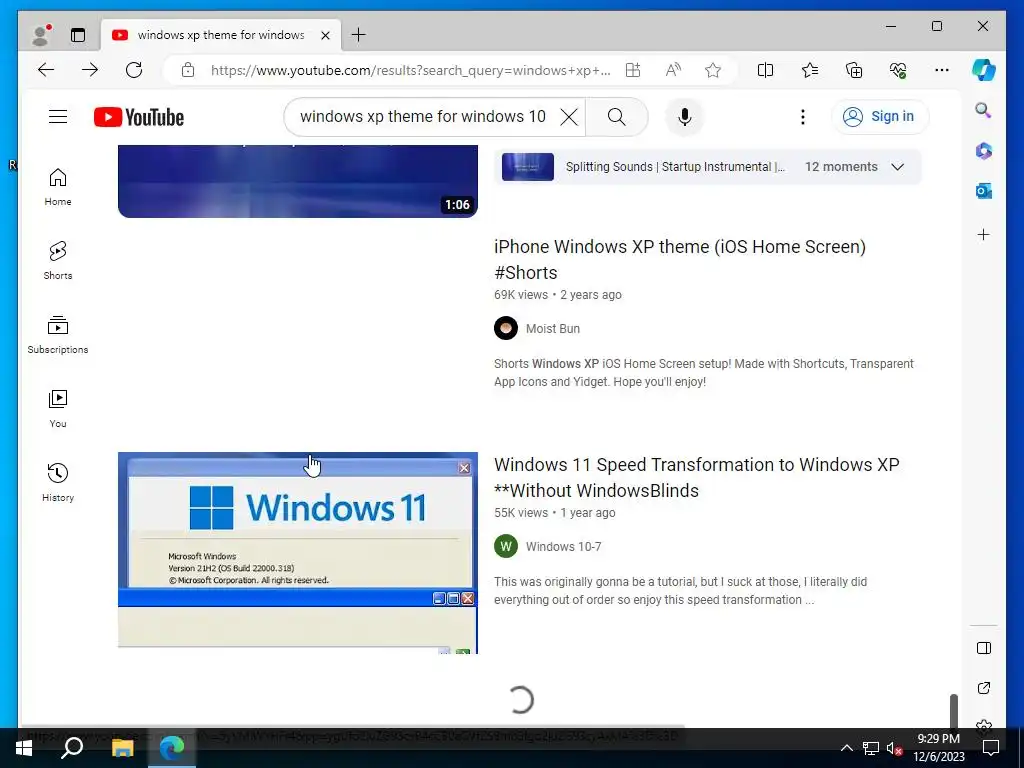Open the 1:06 video thumbnail
The width and height of the screenshot is (1024, 768).
click(298, 182)
